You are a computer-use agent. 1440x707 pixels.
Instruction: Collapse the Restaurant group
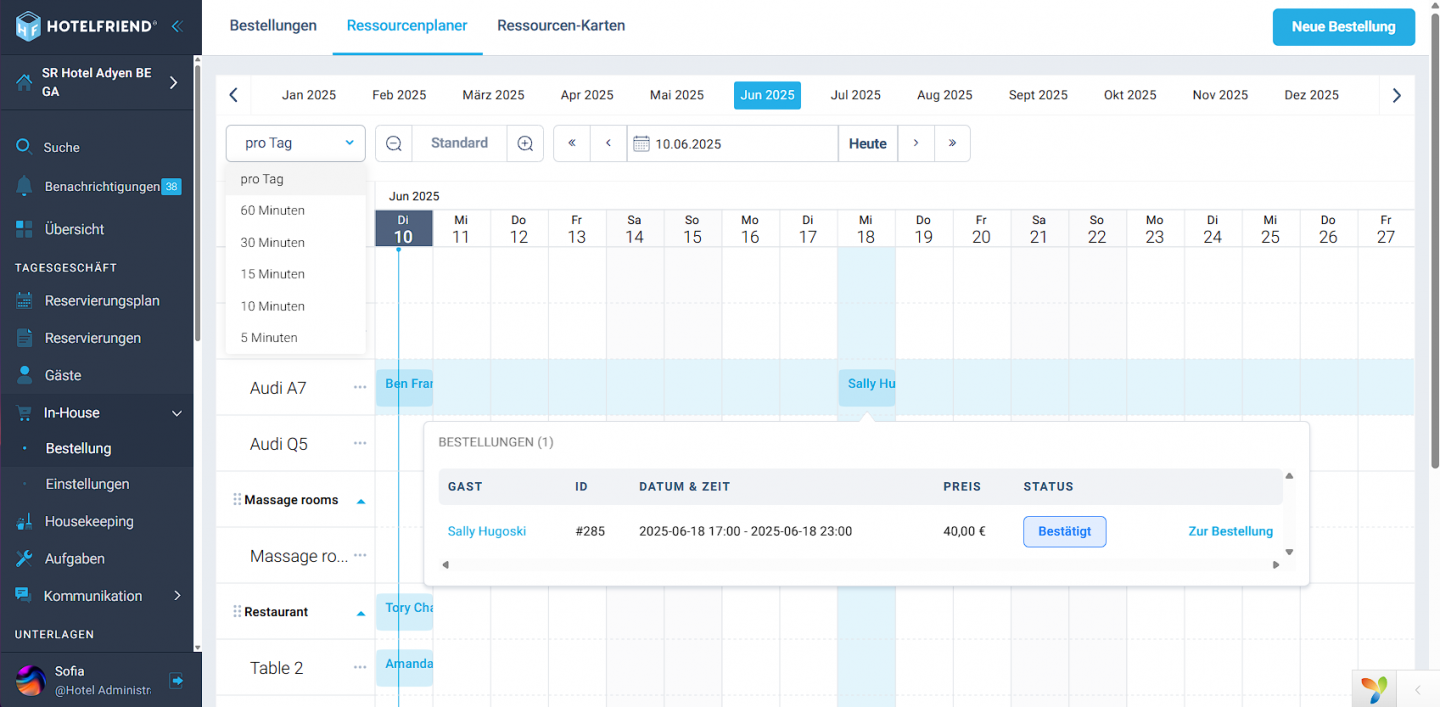361,613
